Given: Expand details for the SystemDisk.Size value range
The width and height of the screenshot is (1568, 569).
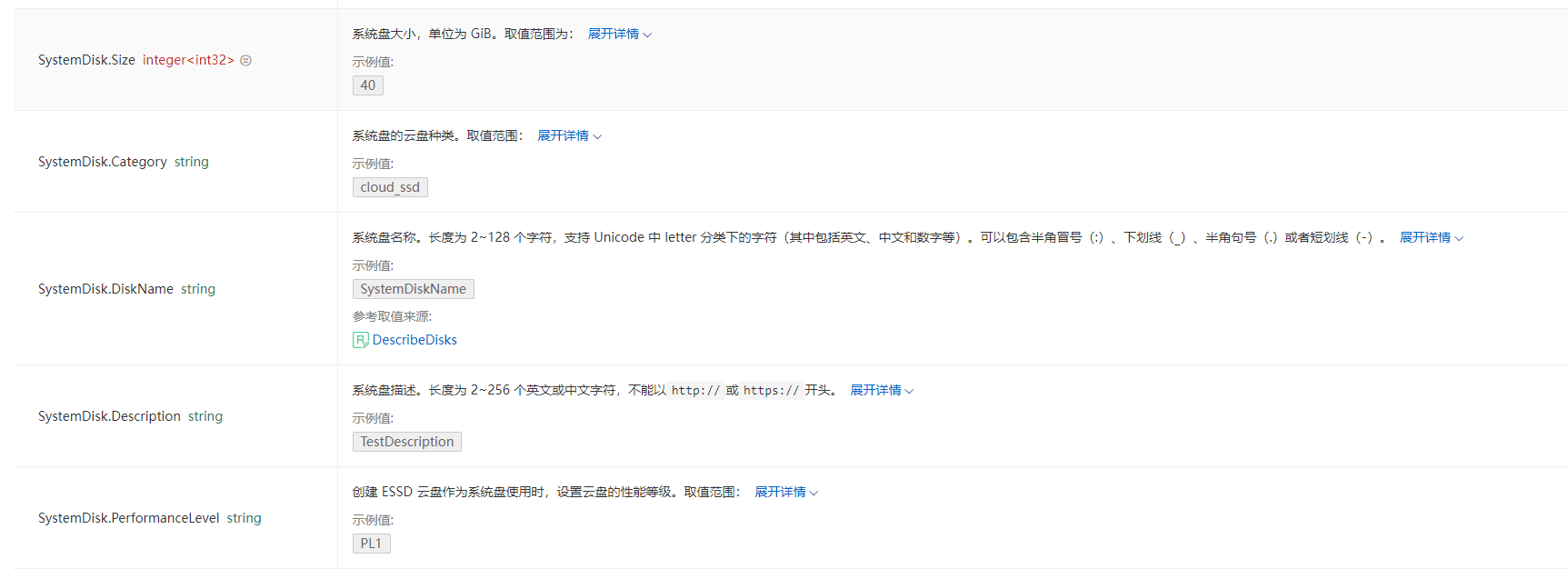Looking at the screenshot, I should (620, 34).
